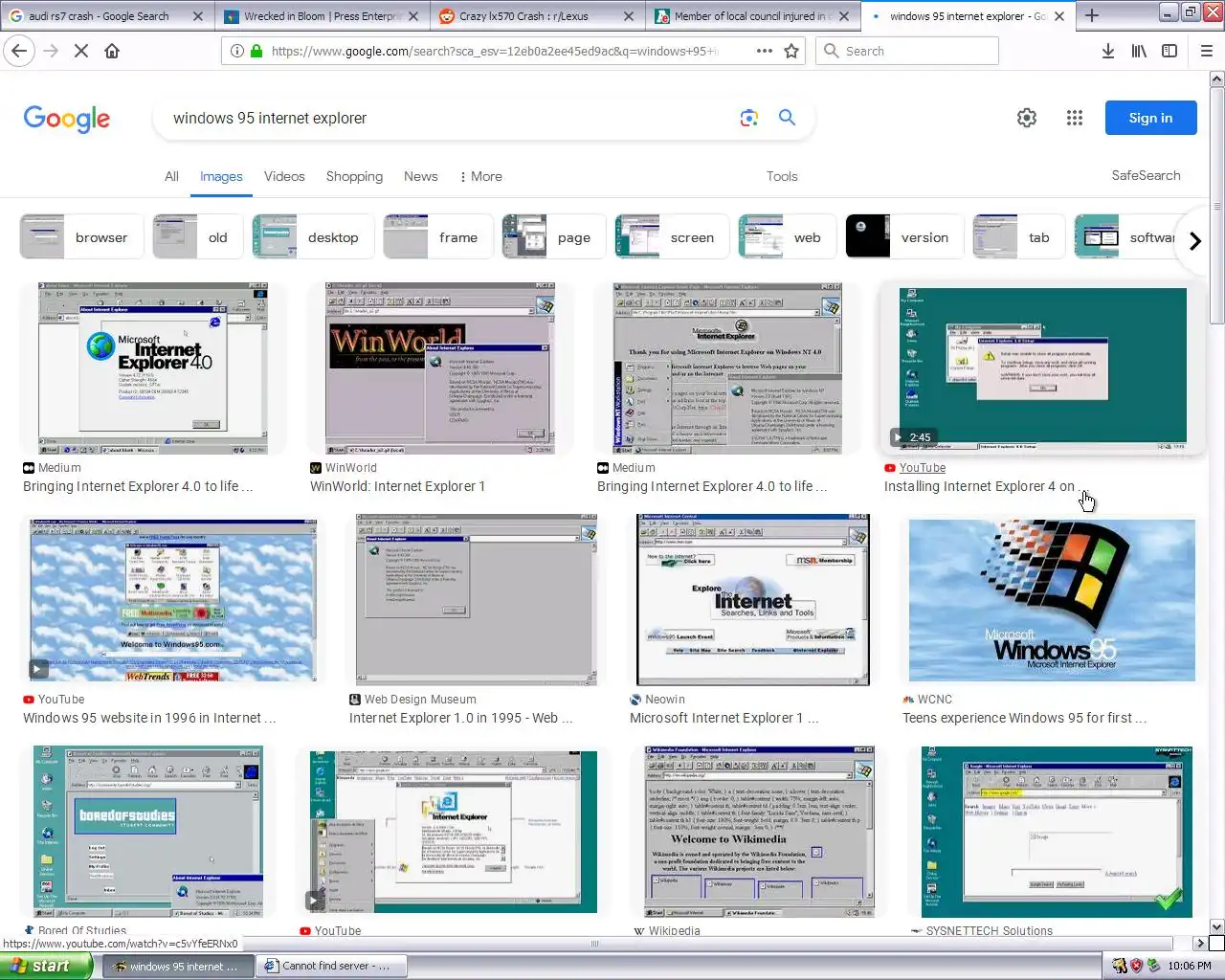Filter images by 'tab' chip
1225x980 pixels.
click(x=1019, y=237)
